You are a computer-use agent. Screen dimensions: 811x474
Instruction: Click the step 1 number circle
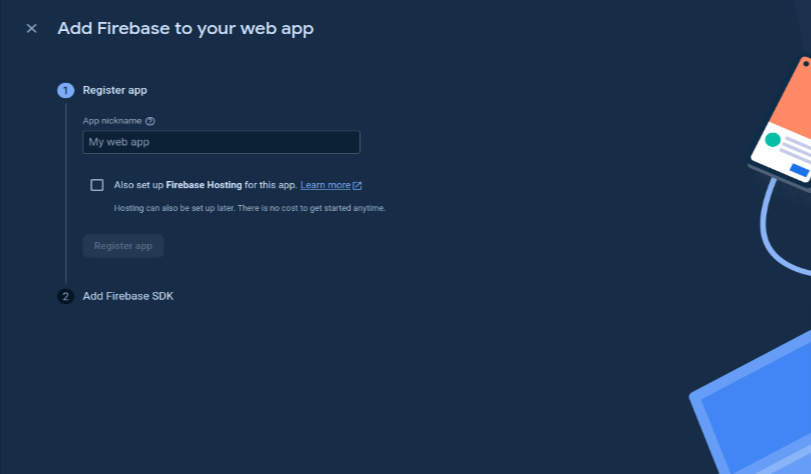pyautogui.click(x=66, y=90)
